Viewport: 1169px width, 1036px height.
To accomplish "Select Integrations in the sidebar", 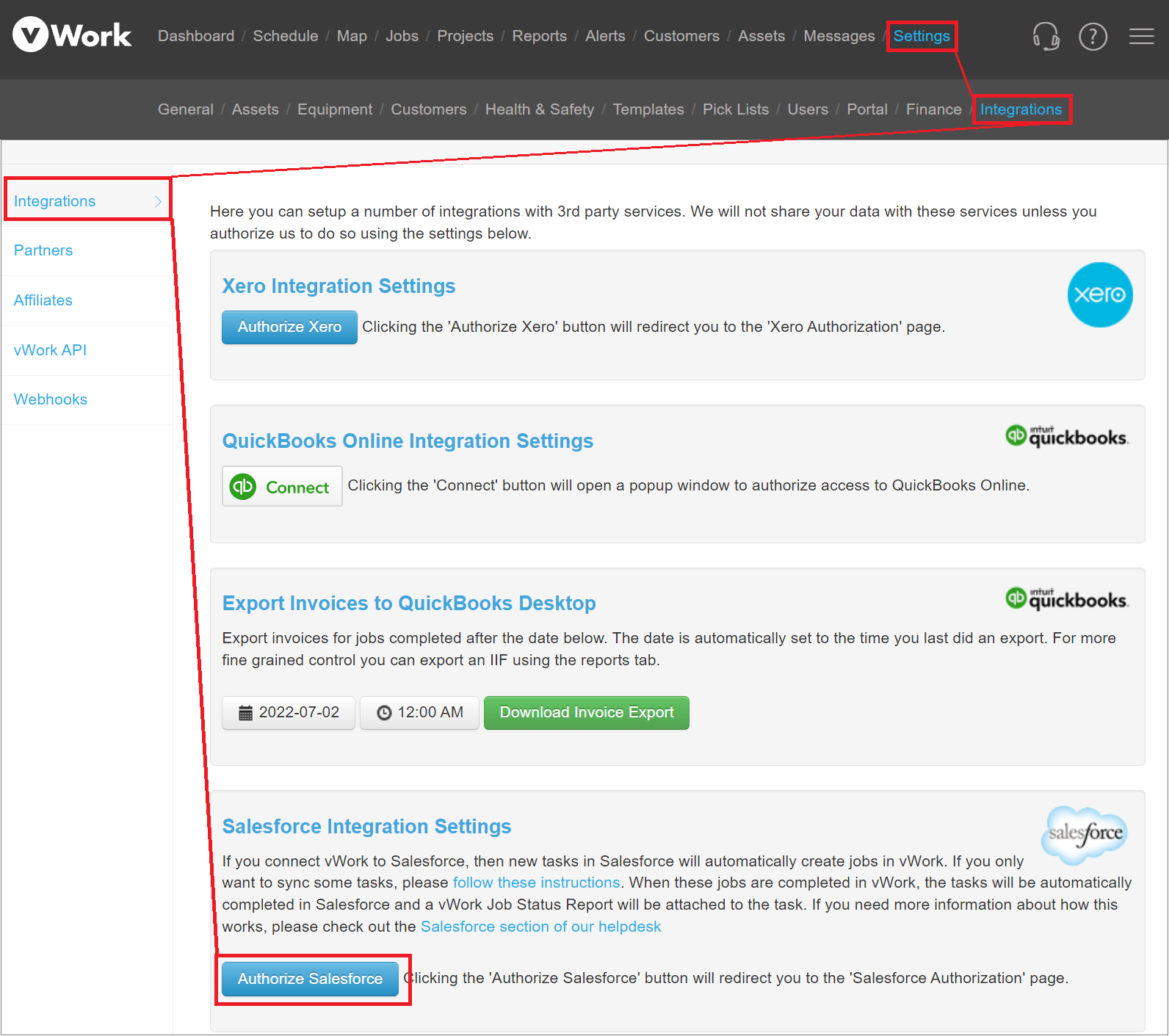I will pos(87,201).
